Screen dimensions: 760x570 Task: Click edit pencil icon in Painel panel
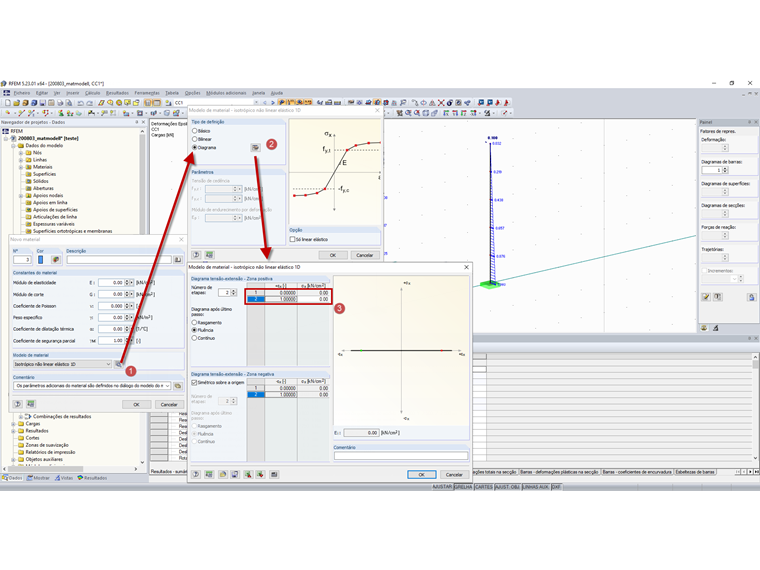pyautogui.click(x=706, y=297)
